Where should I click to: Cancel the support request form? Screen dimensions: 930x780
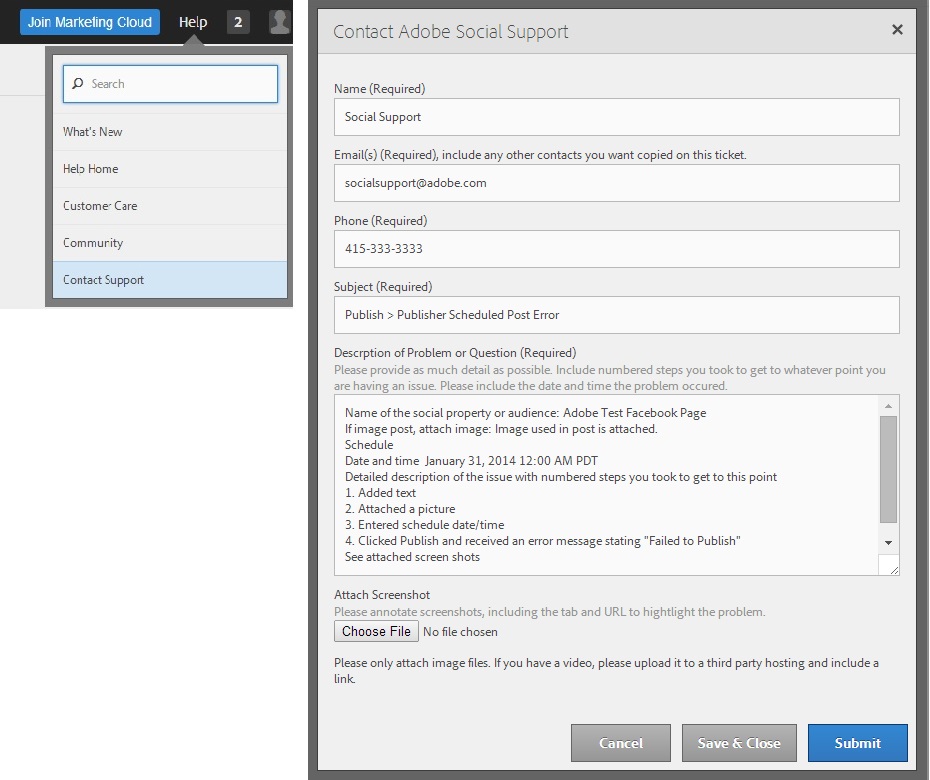point(620,743)
